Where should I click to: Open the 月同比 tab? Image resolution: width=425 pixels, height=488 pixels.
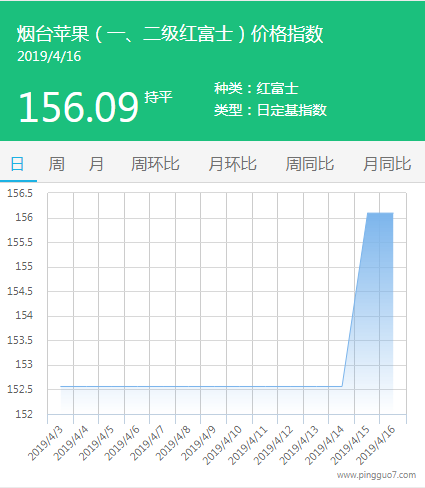click(387, 164)
